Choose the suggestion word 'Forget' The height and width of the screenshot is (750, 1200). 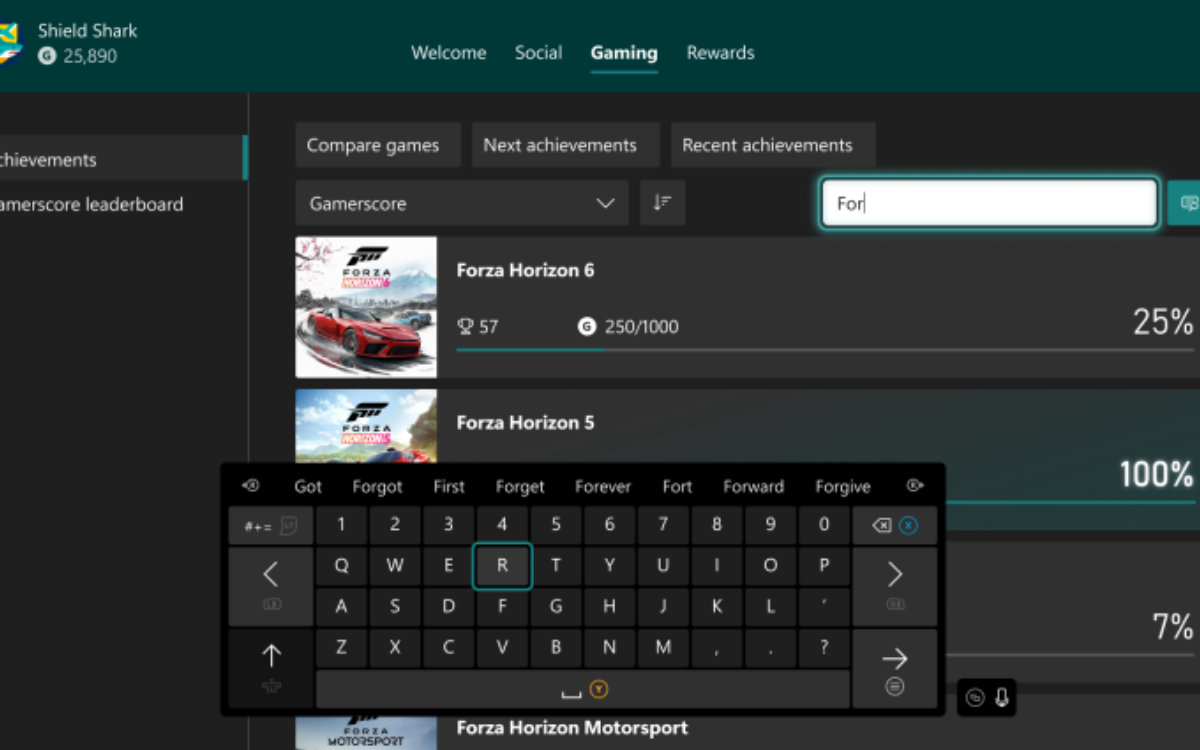pos(520,487)
